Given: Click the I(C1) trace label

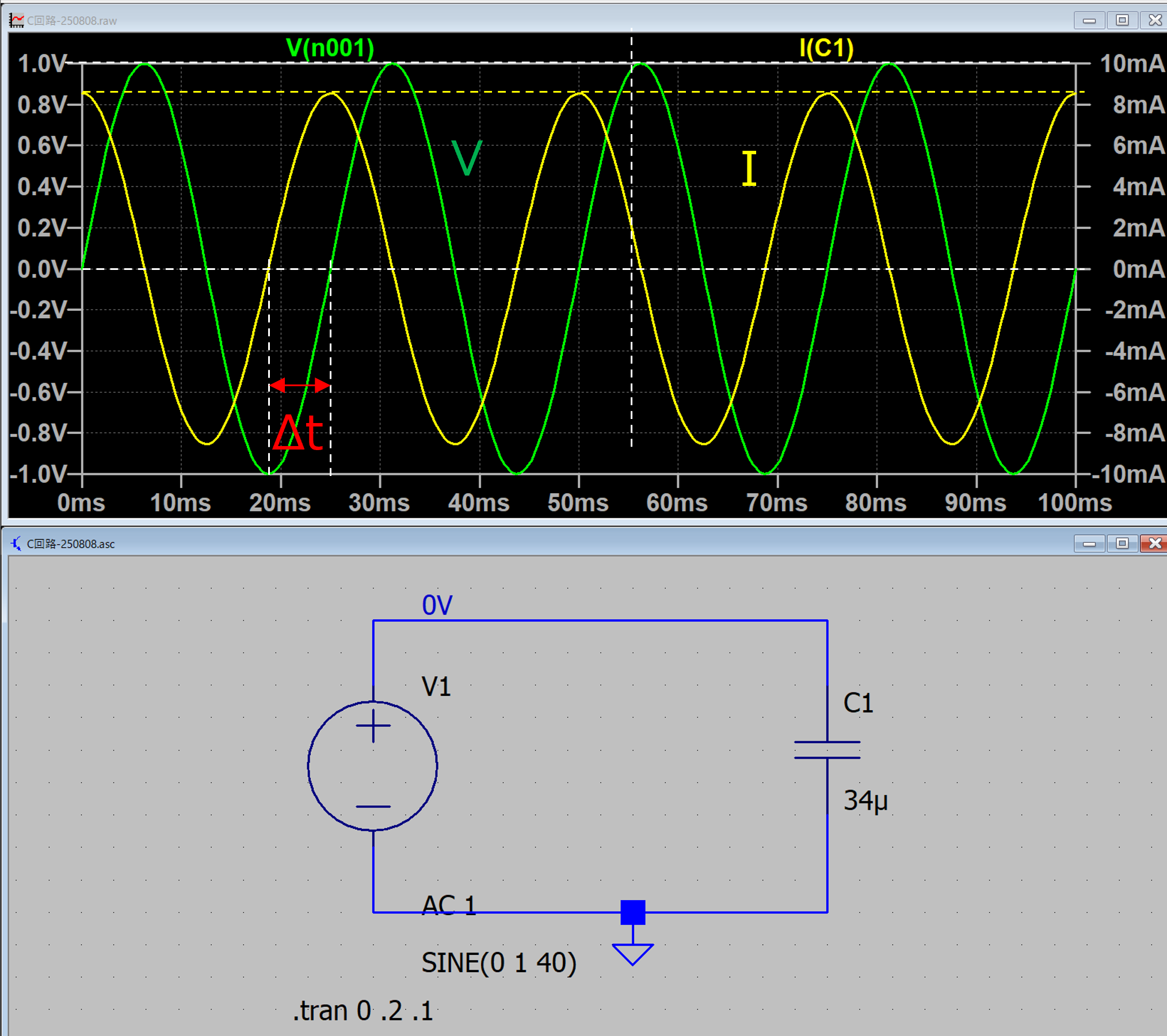Looking at the screenshot, I should 826,48.
